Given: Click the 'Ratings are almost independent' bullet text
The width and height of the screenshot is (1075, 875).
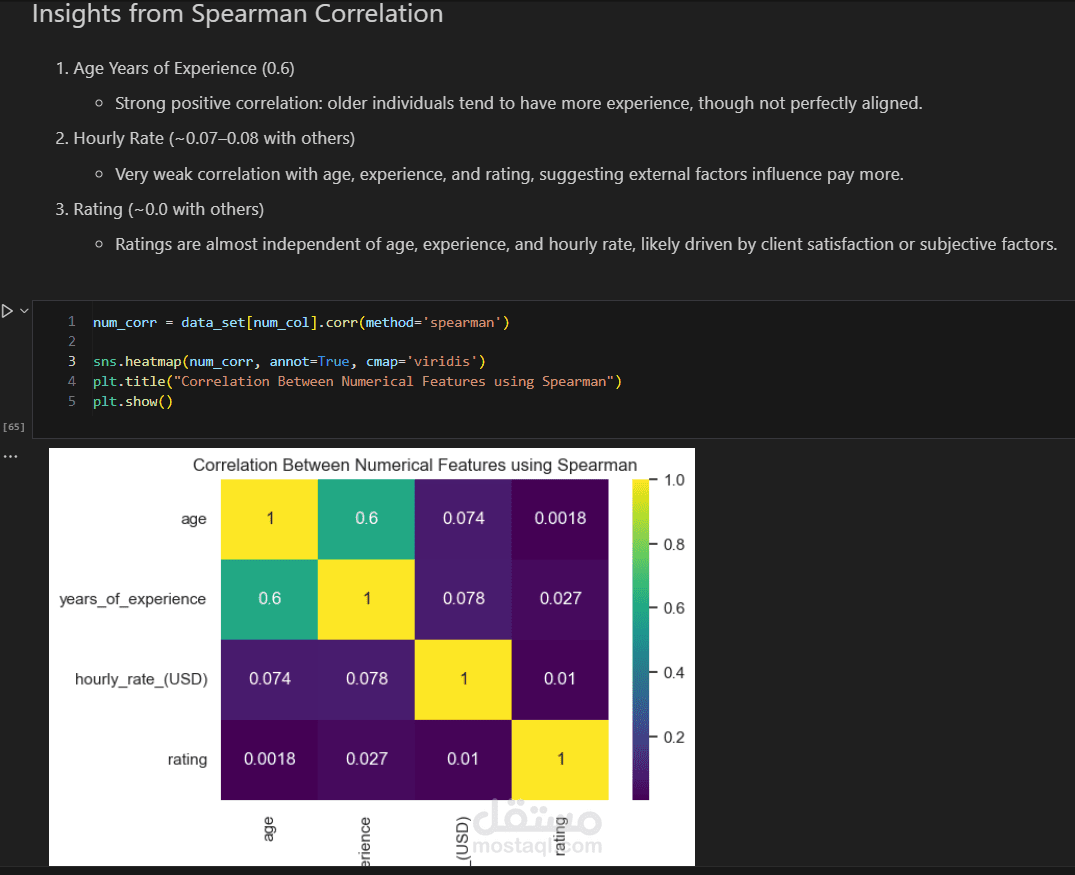Looking at the screenshot, I should 586,245.
